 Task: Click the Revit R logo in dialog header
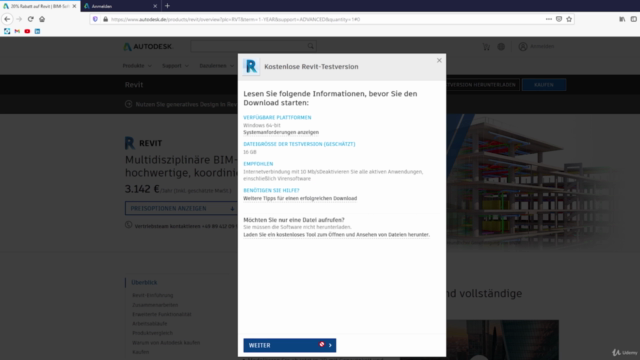(x=251, y=67)
